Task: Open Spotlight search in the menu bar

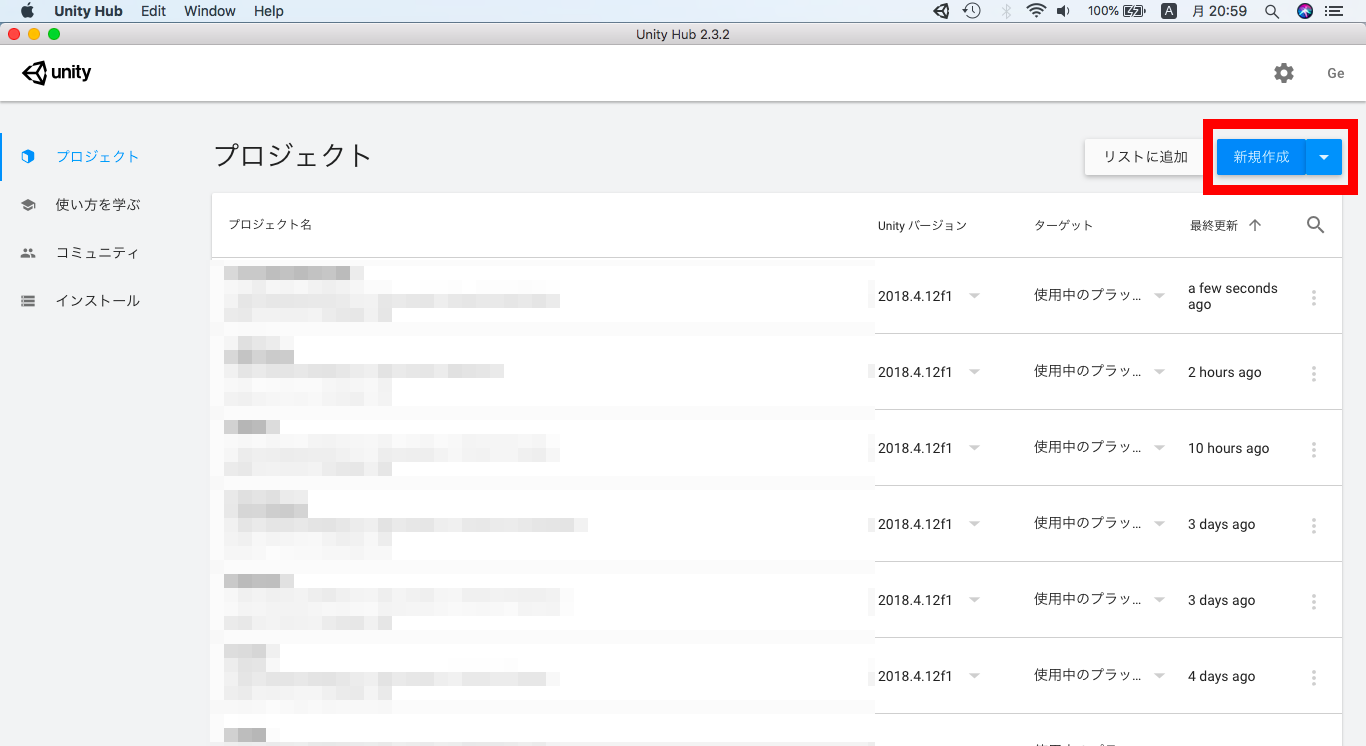Action: [1272, 11]
